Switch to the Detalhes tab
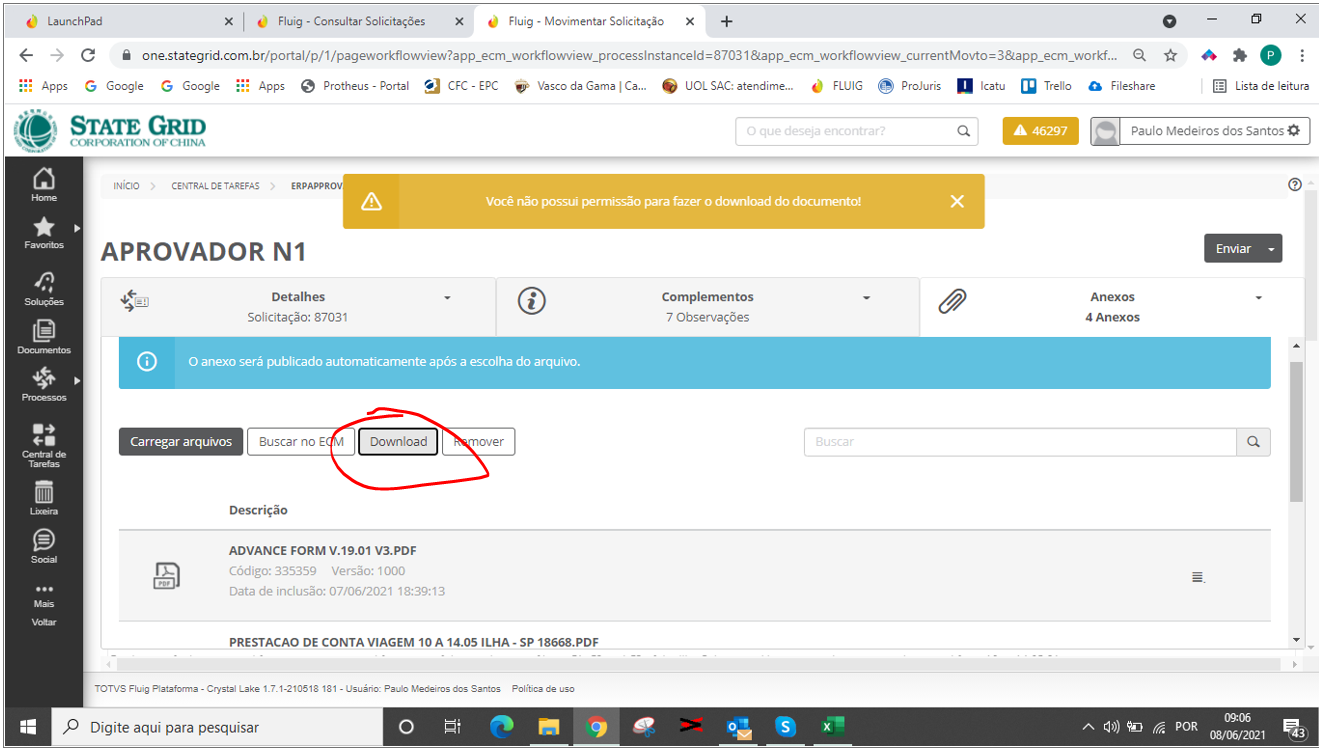 [298, 306]
